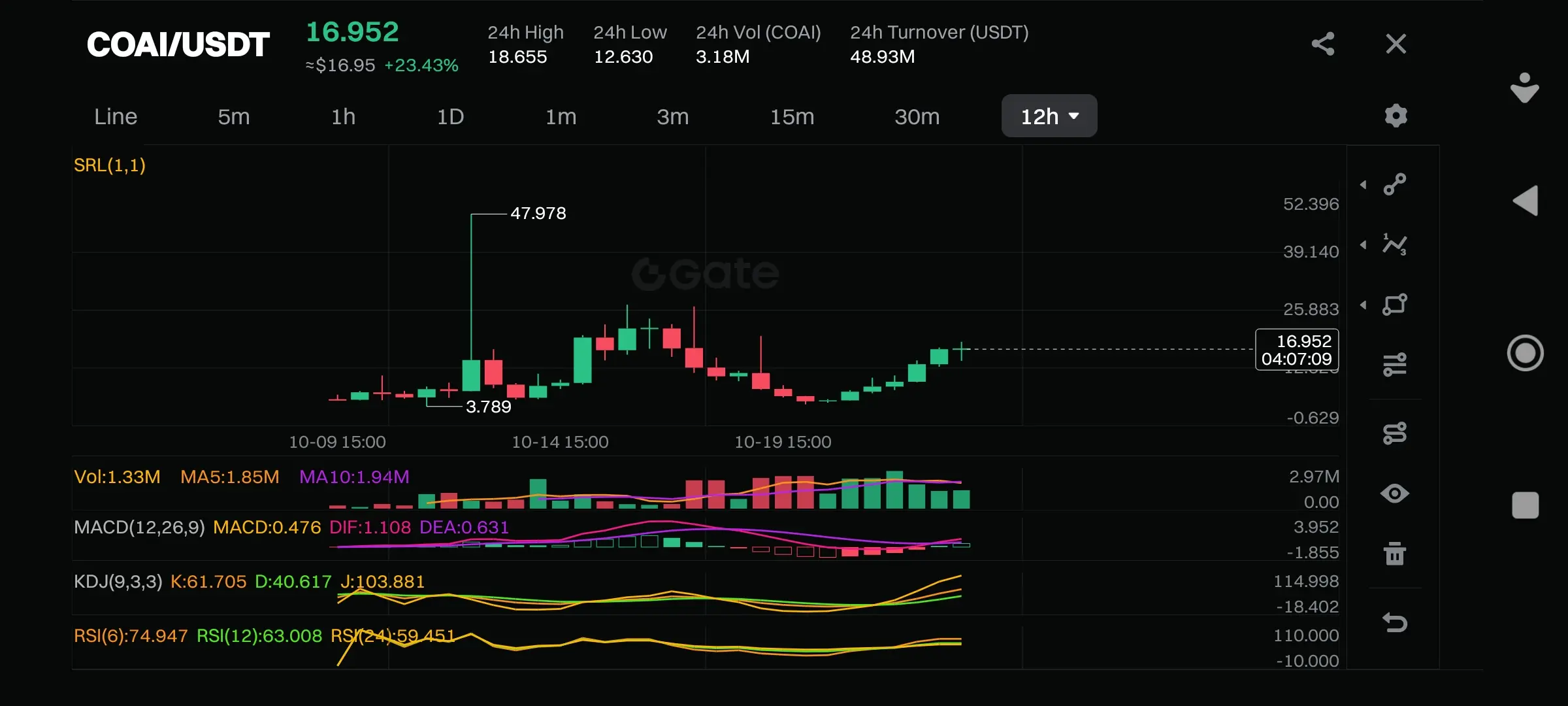The image size is (1568, 706).
Task: Open chart settings gear icon
Action: click(x=1396, y=116)
